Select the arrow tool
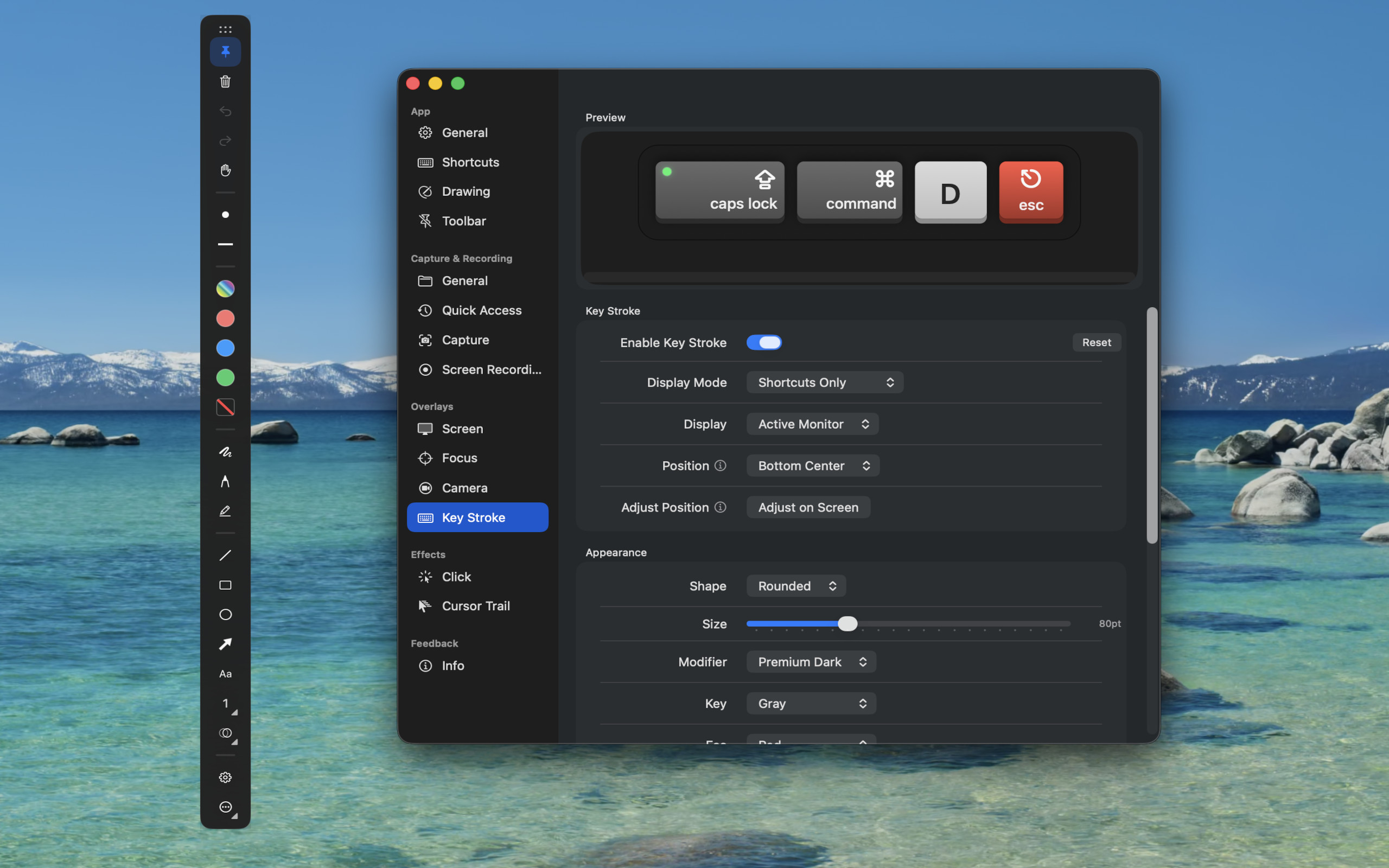 click(x=225, y=644)
